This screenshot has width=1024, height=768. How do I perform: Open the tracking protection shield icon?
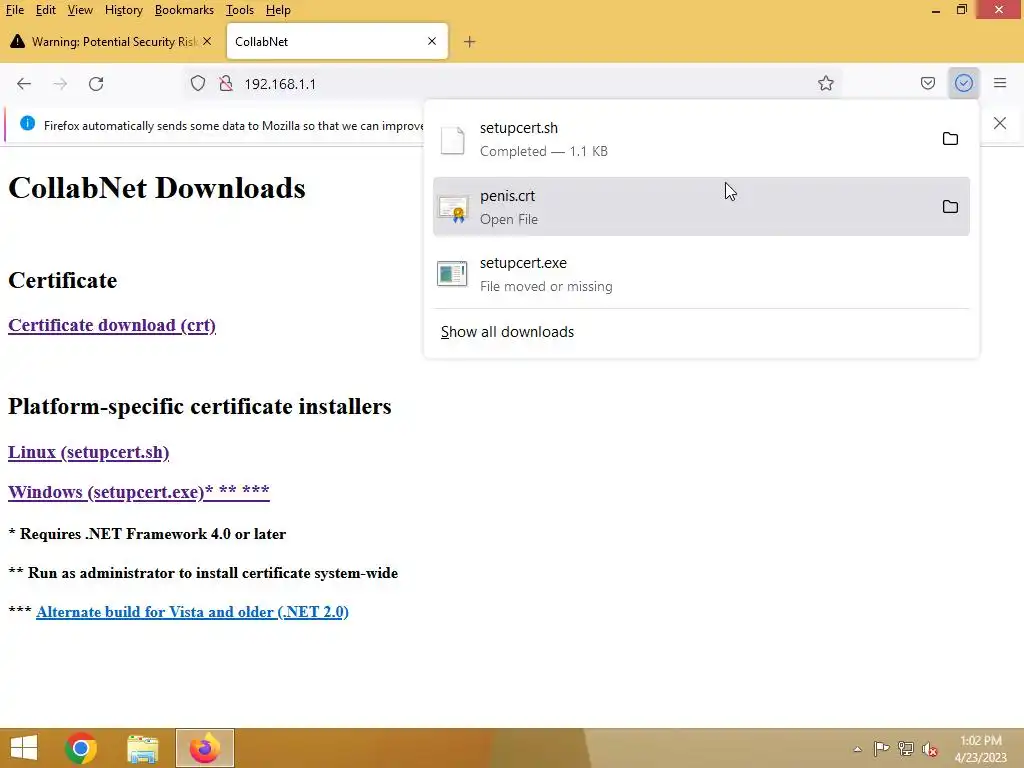[198, 84]
